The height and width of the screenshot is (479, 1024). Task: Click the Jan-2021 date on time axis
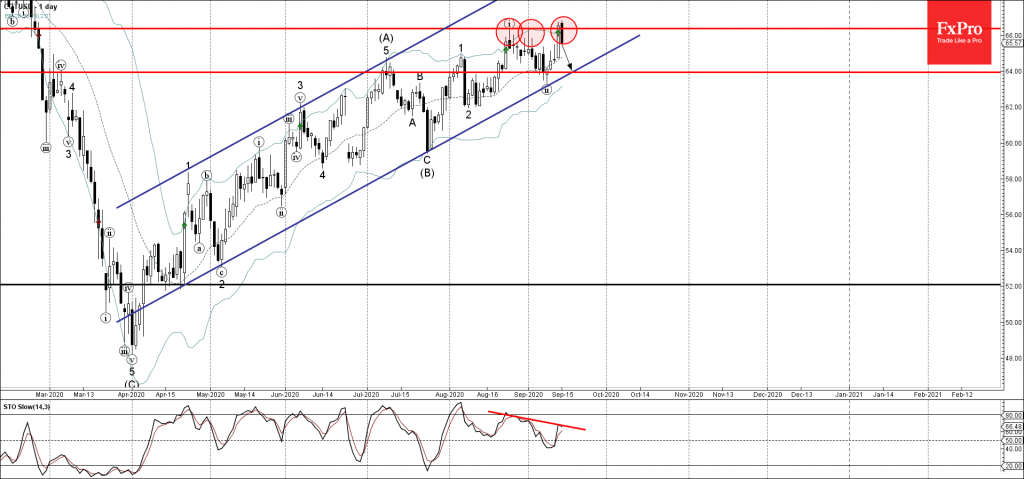coord(849,396)
